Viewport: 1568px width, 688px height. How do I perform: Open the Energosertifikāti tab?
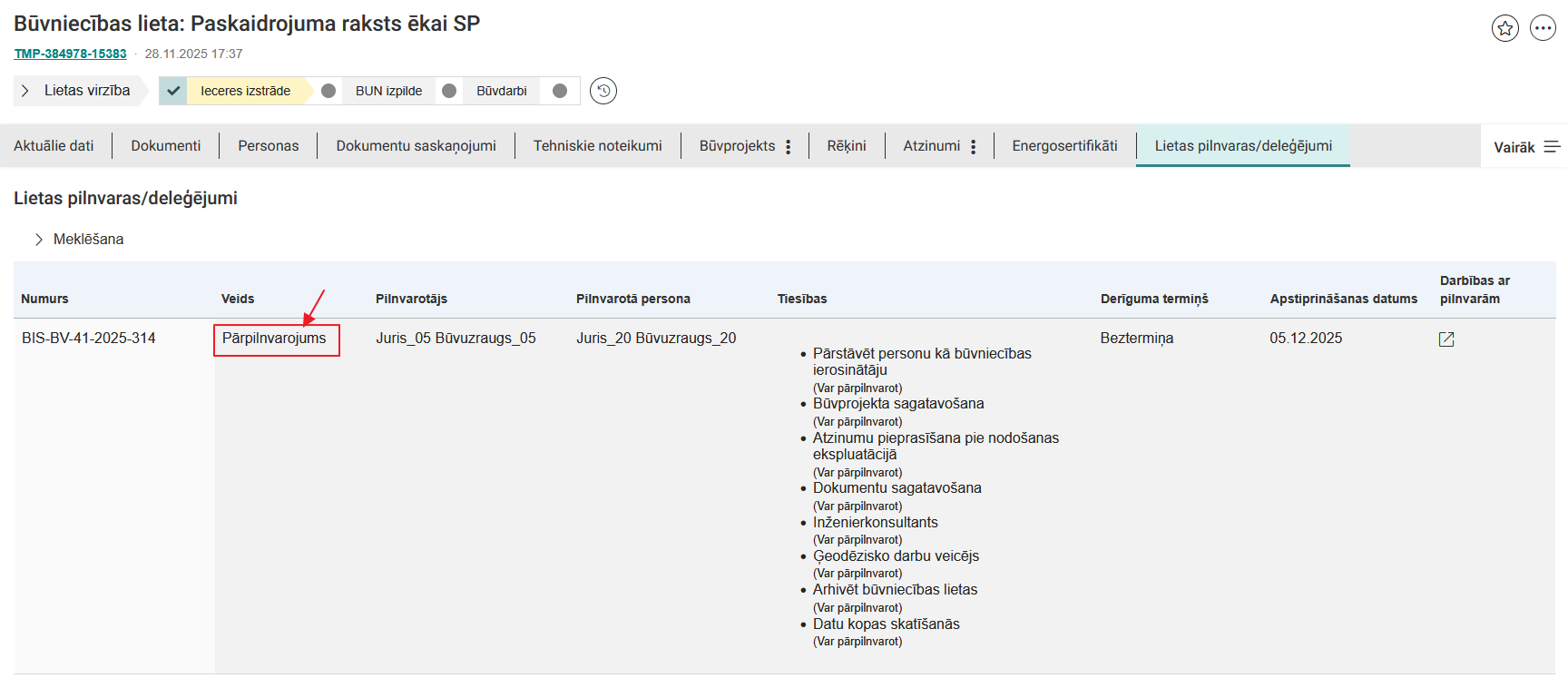pyautogui.click(x=1064, y=146)
